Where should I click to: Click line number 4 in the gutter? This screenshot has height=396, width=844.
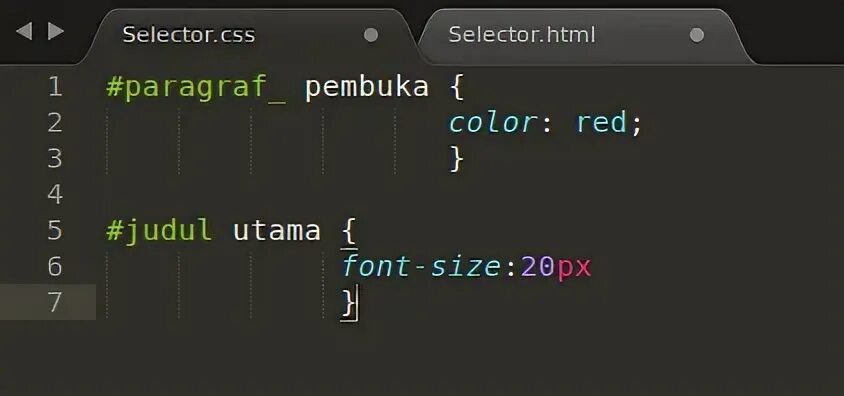pos(55,194)
